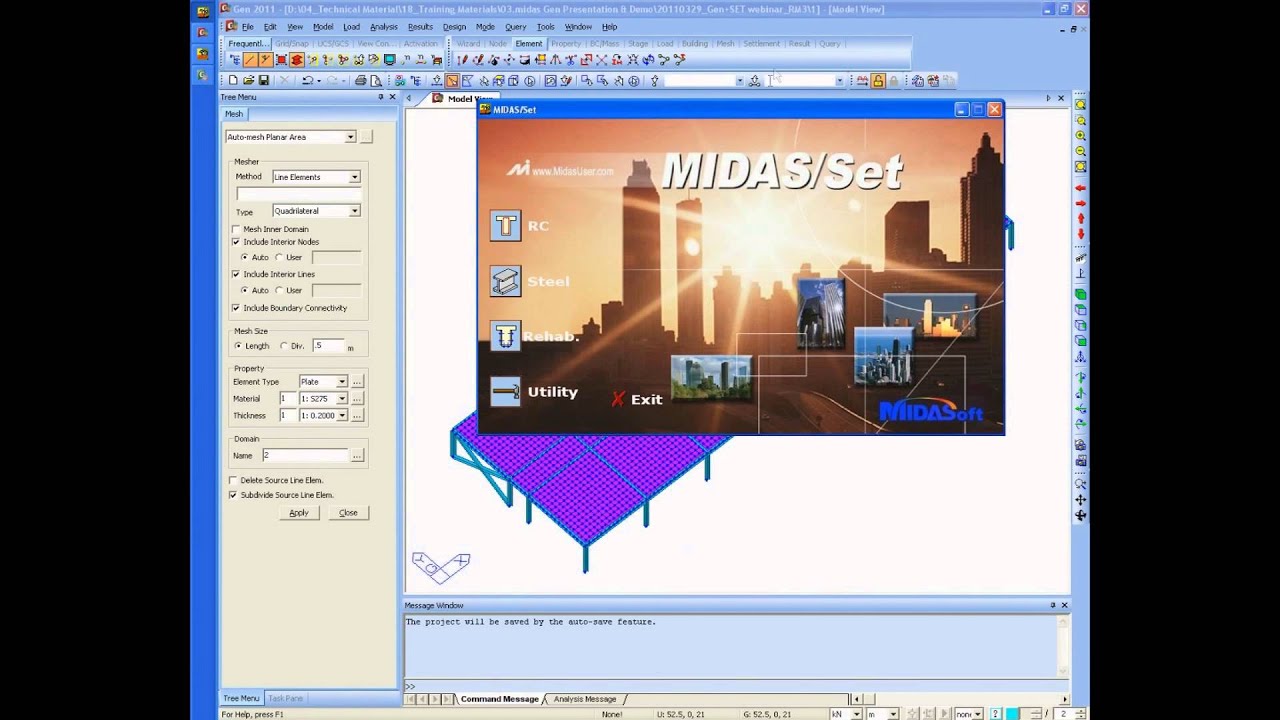Switch to Task Pane tab at bottom
This screenshot has width=1280, height=720.
point(285,698)
